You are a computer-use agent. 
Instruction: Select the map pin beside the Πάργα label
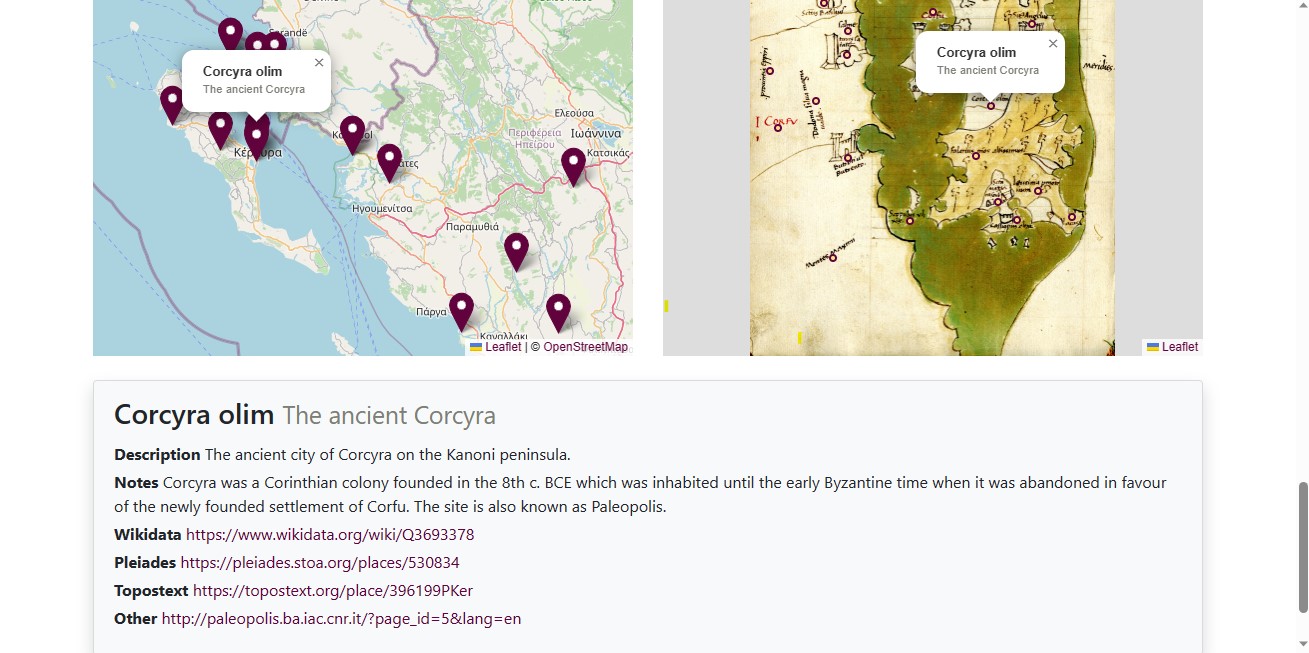click(461, 310)
